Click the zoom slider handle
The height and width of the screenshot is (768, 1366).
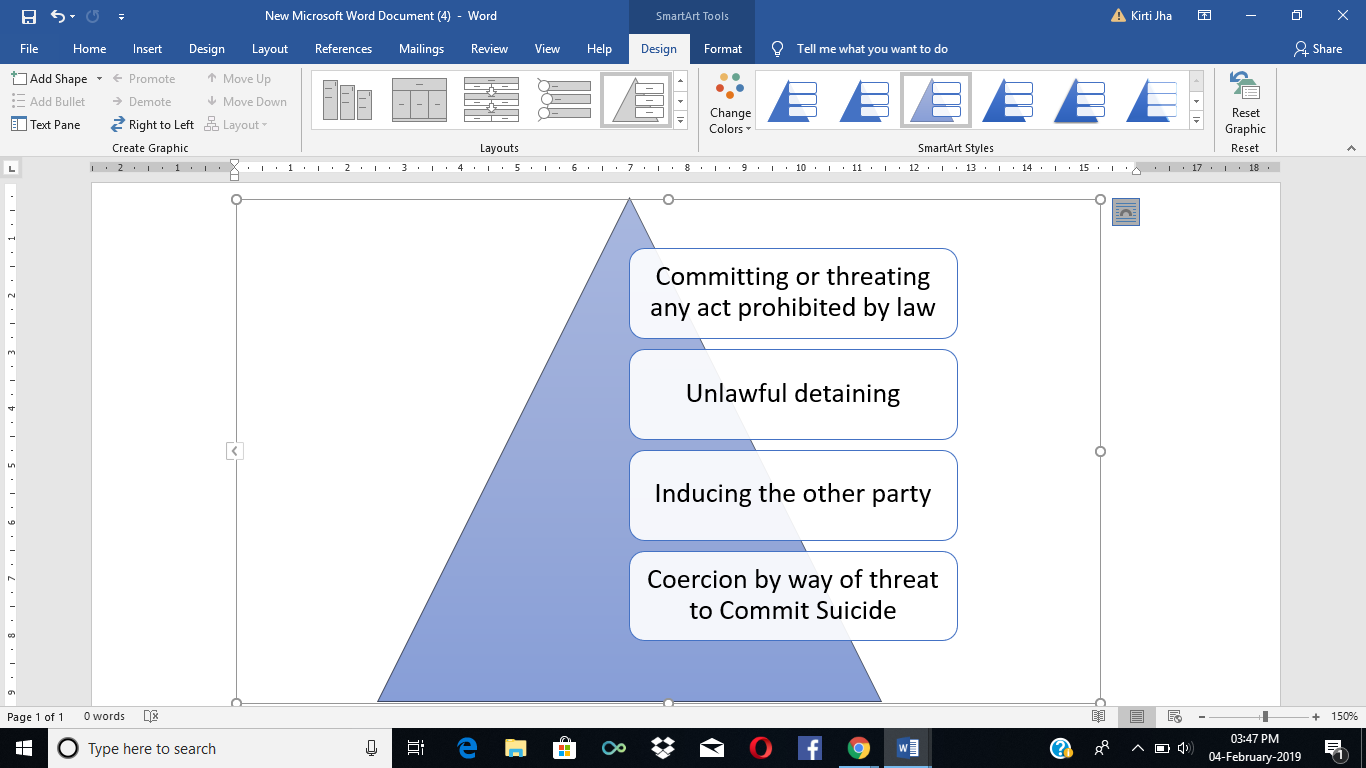pyautogui.click(x=1265, y=716)
